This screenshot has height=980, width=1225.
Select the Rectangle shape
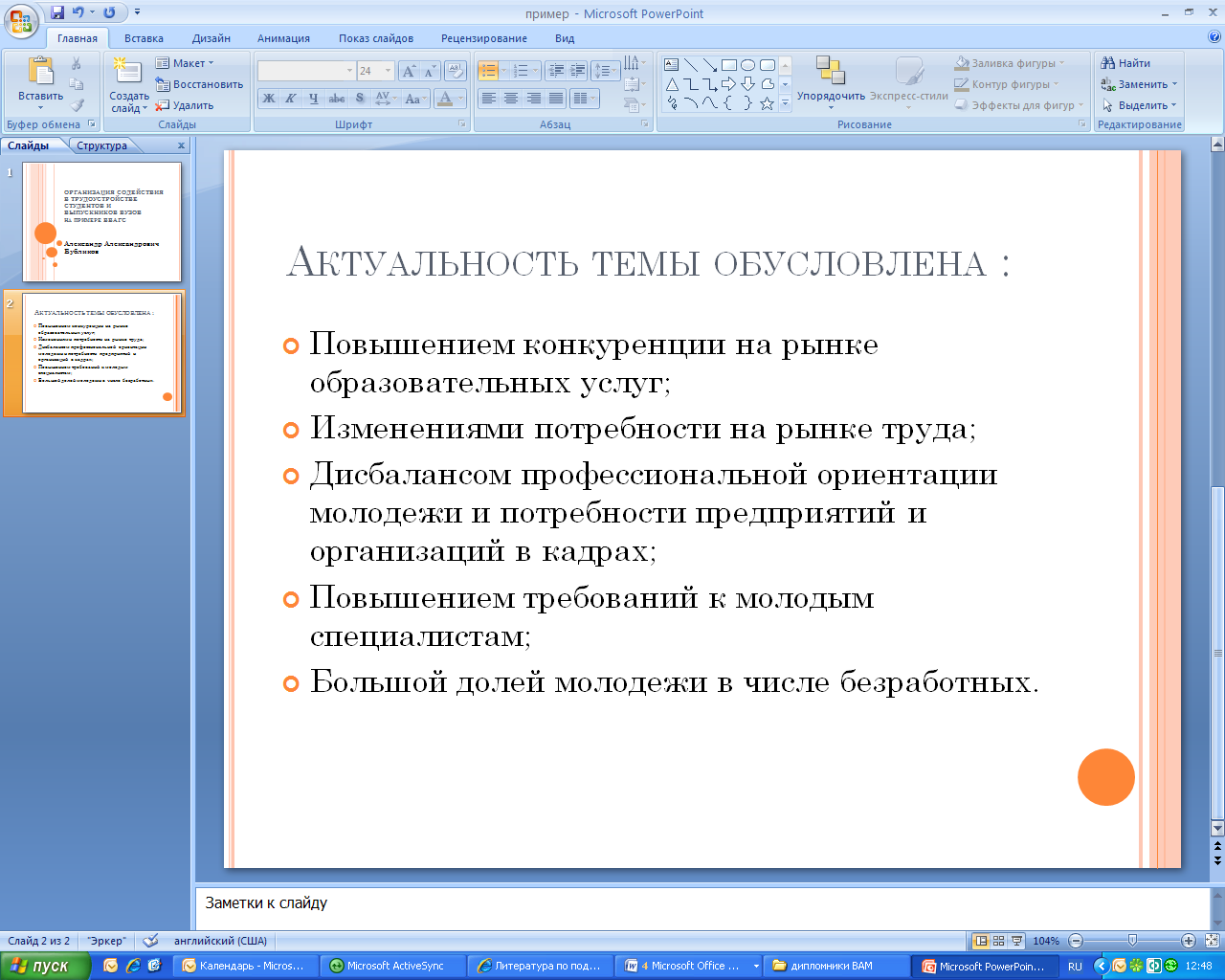click(729, 65)
